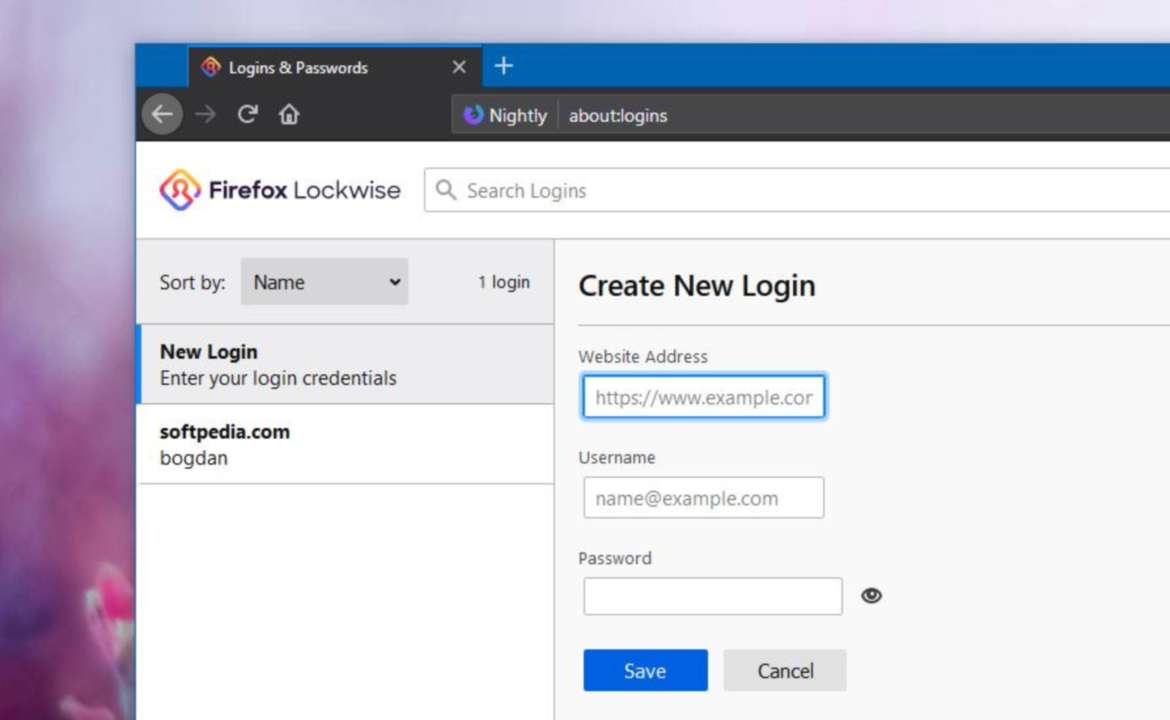Go back with the back arrow button
The height and width of the screenshot is (720, 1170).
pyautogui.click(x=162, y=114)
